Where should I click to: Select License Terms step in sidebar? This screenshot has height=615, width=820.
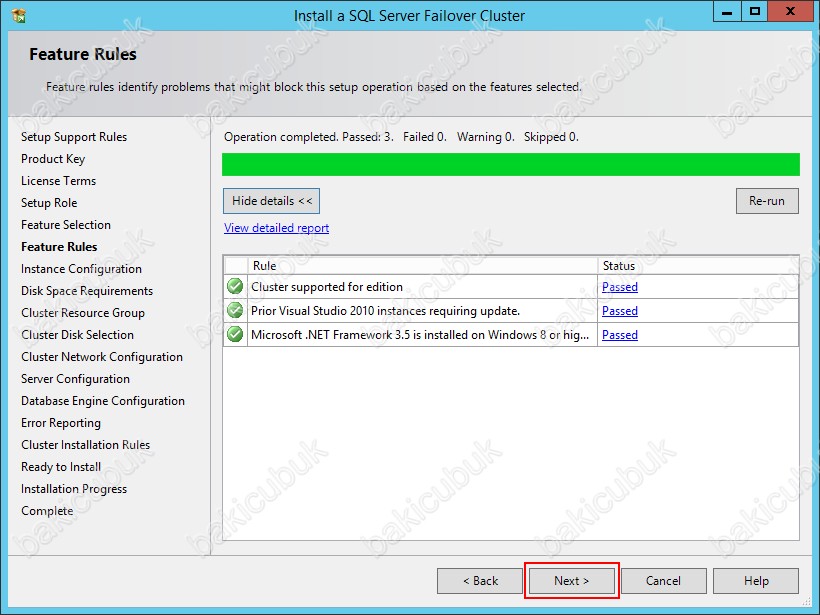click(59, 181)
